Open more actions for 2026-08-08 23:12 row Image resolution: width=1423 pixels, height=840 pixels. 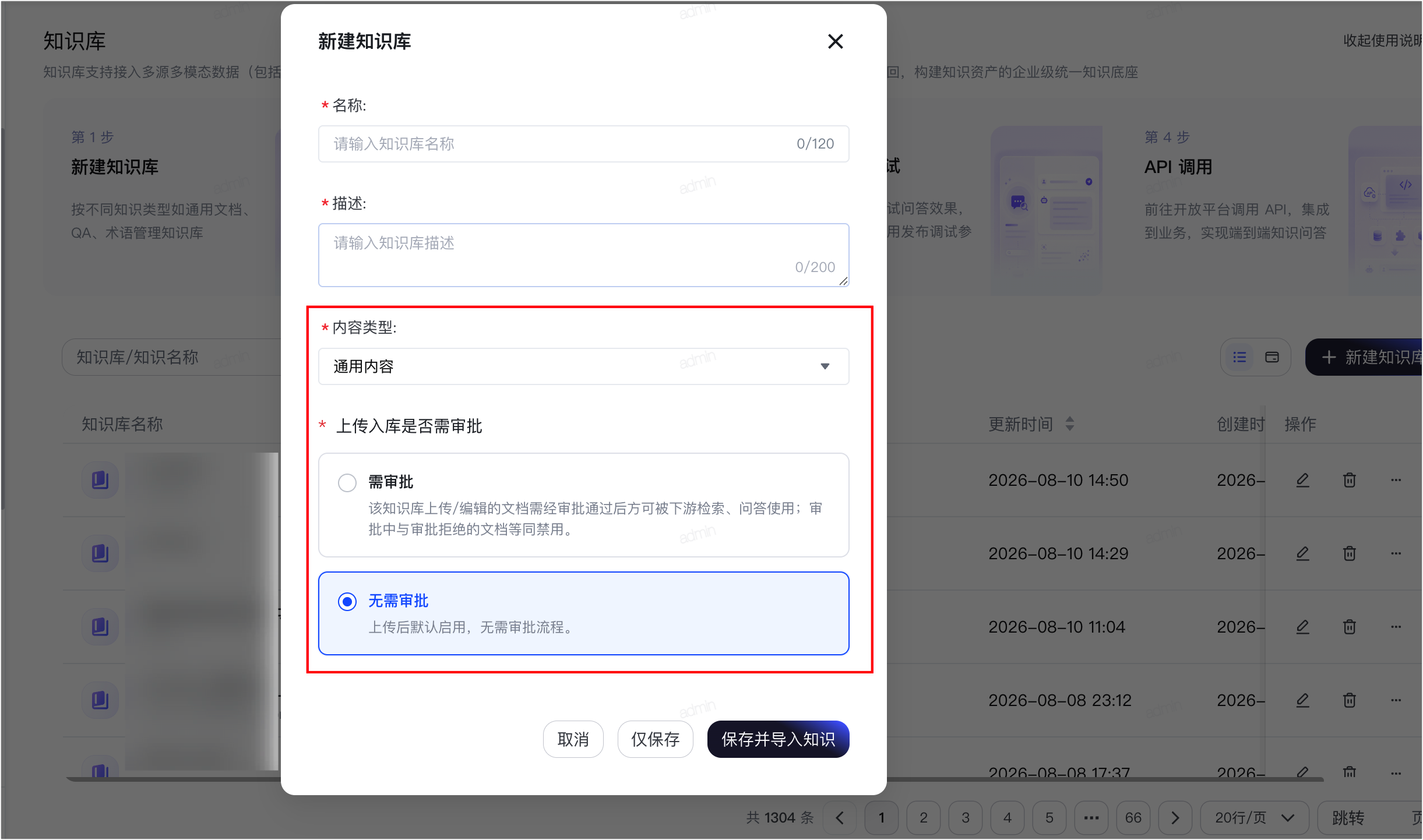pos(1396,700)
